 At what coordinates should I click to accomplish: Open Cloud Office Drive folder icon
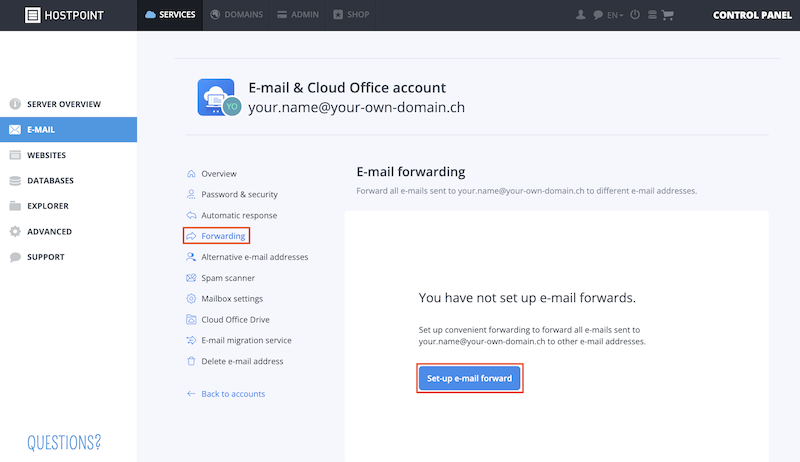(191, 320)
